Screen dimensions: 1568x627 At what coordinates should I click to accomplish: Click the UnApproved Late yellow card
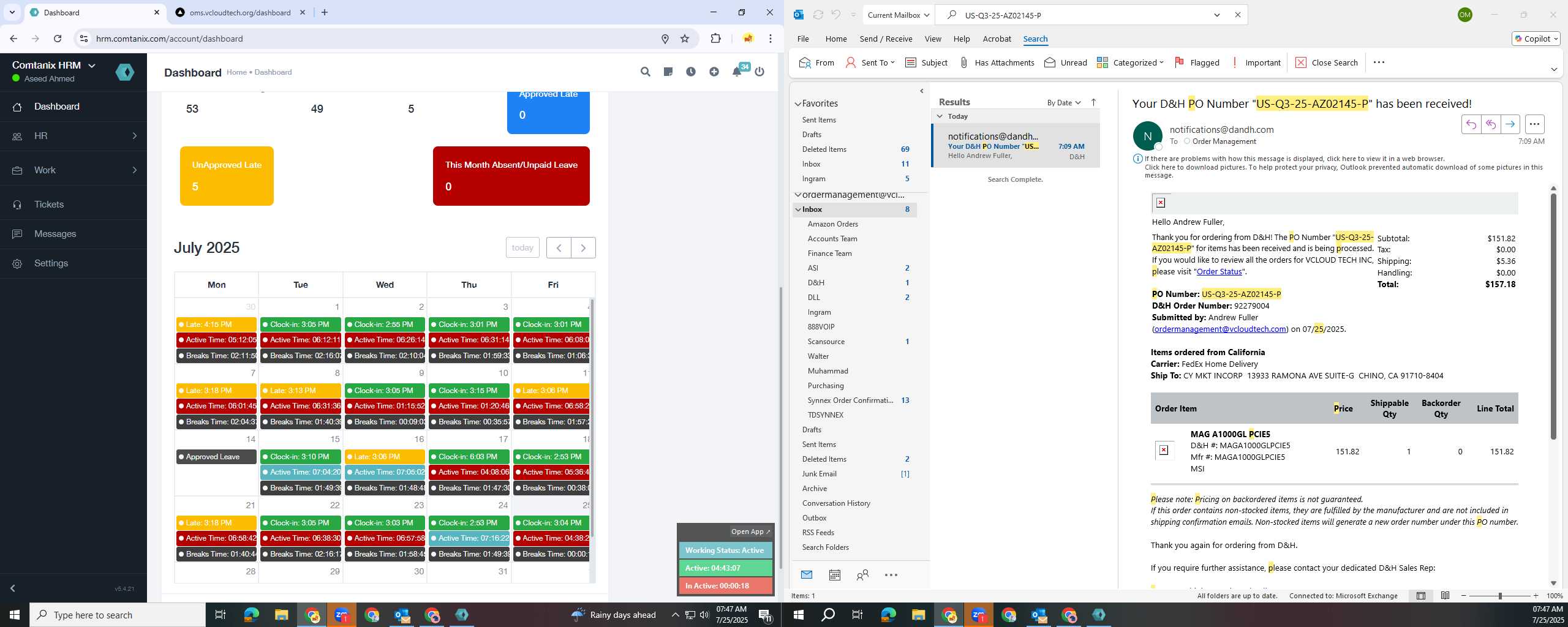tap(227, 176)
